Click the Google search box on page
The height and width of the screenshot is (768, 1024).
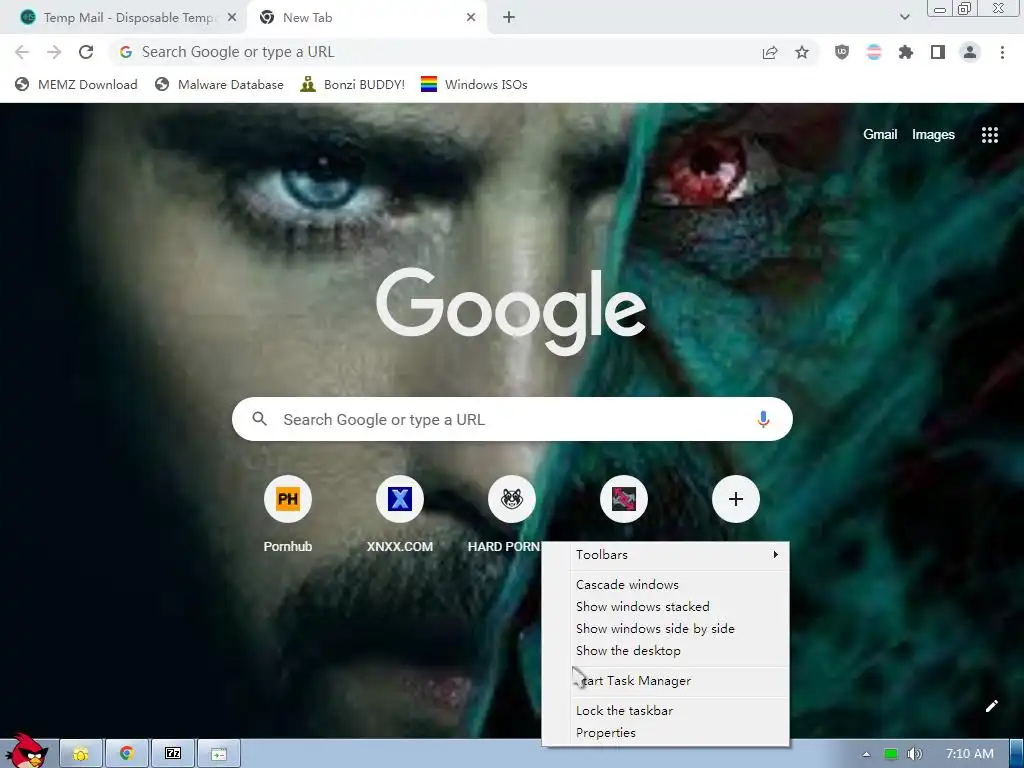512,419
